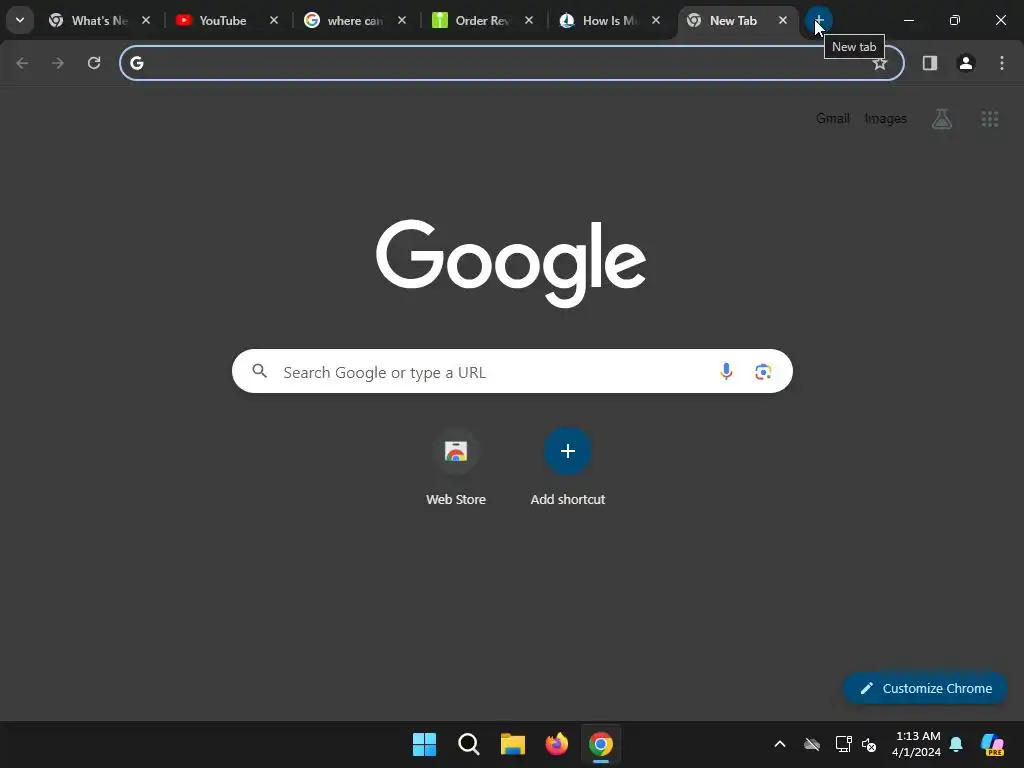Launch Firefox from the taskbar

(x=556, y=744)
